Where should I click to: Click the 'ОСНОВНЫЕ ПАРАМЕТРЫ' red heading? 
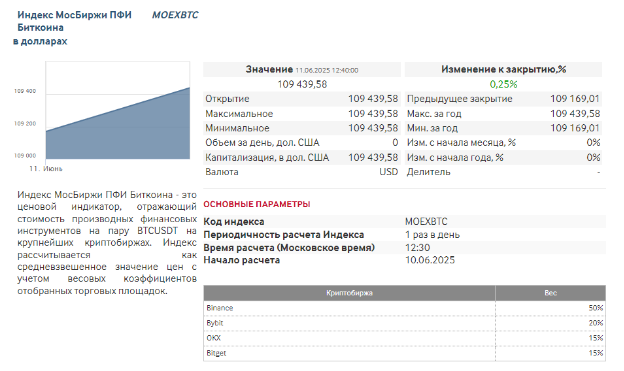(257, 204)
